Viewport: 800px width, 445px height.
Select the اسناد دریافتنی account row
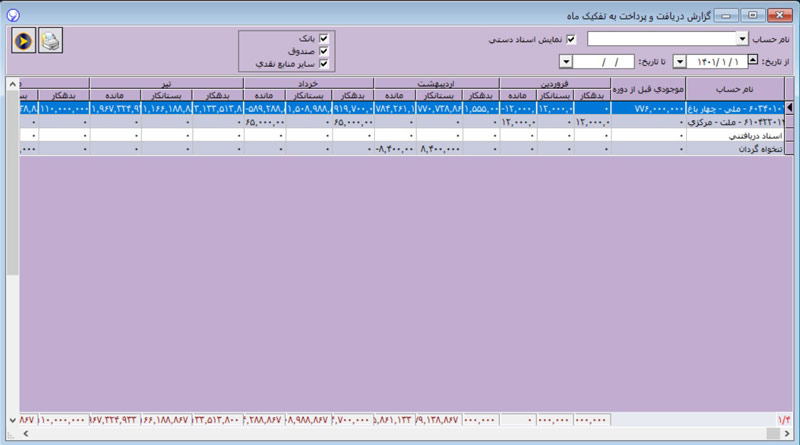pos(734,135)
